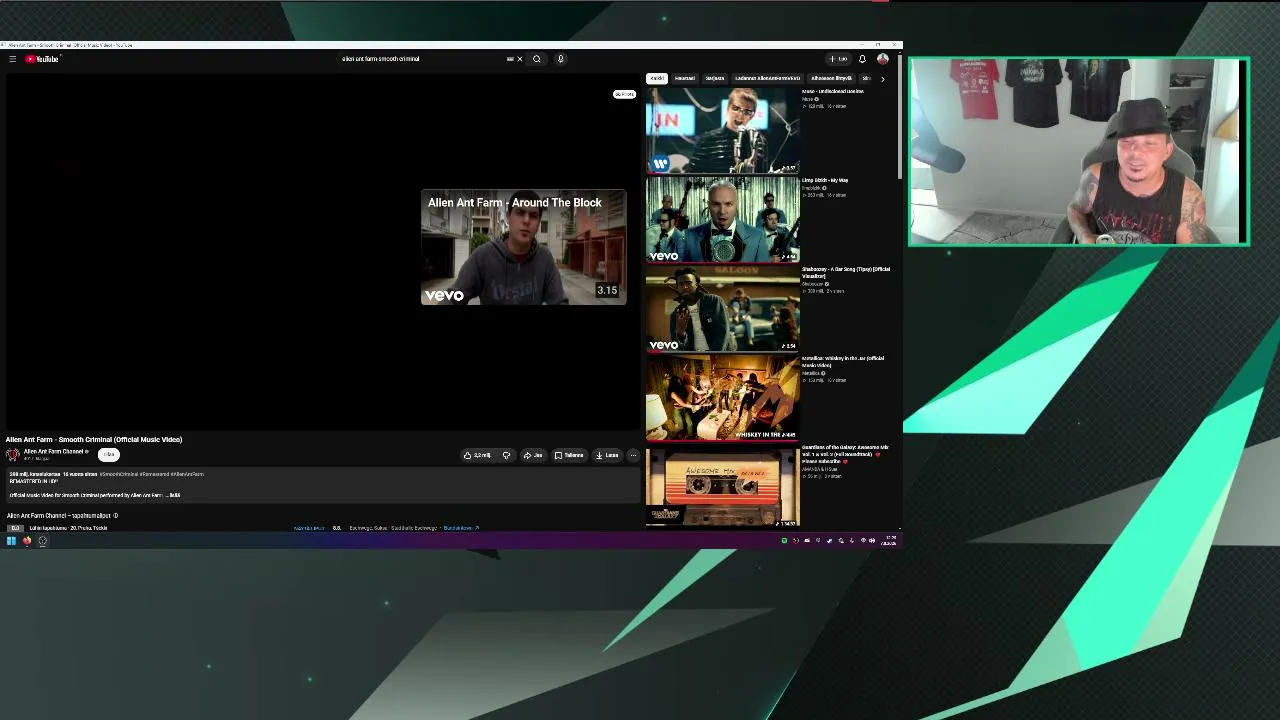Go to the YouTube home logo

coord(42,59)
